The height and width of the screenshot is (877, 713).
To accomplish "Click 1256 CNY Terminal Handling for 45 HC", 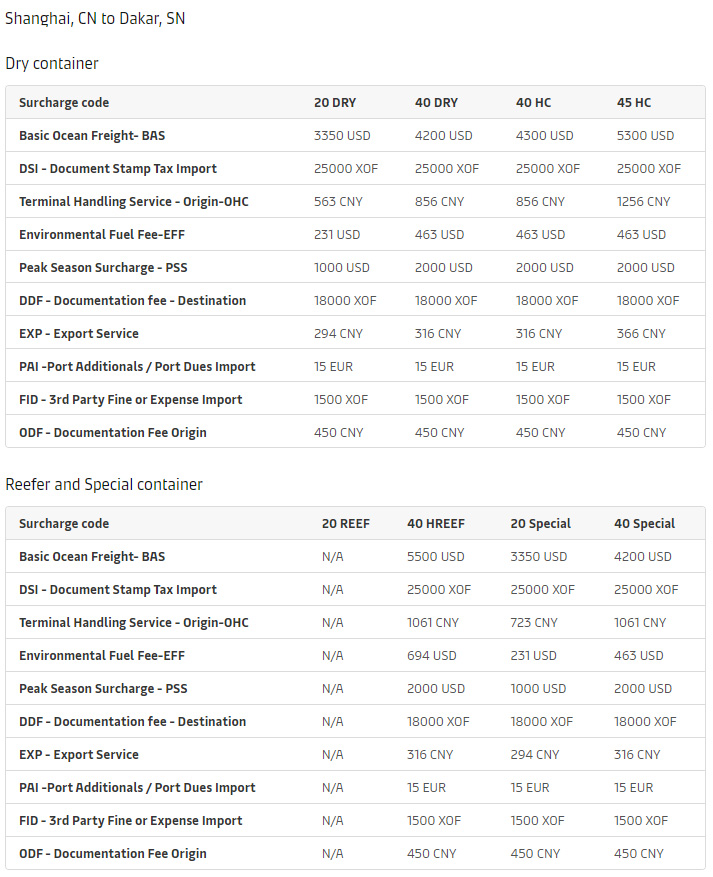I will (643, 201).
